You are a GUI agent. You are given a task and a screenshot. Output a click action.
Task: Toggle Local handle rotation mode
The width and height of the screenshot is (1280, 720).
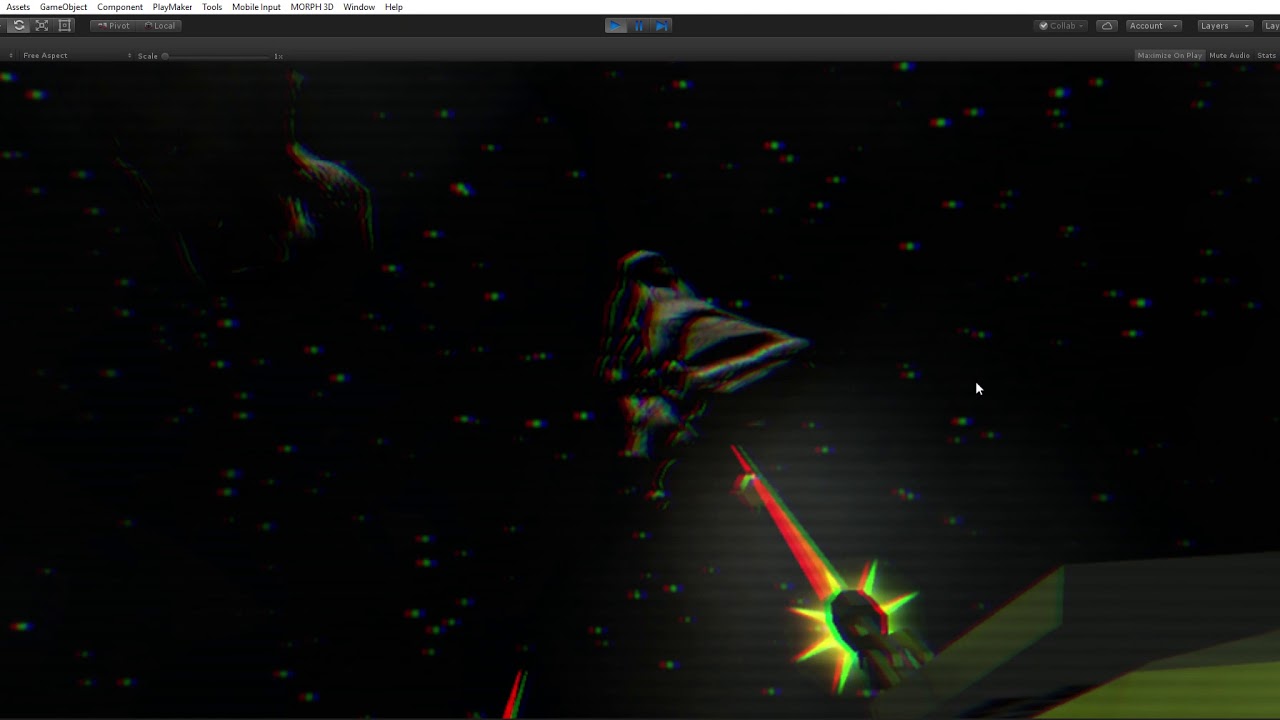tap(159, 26)
